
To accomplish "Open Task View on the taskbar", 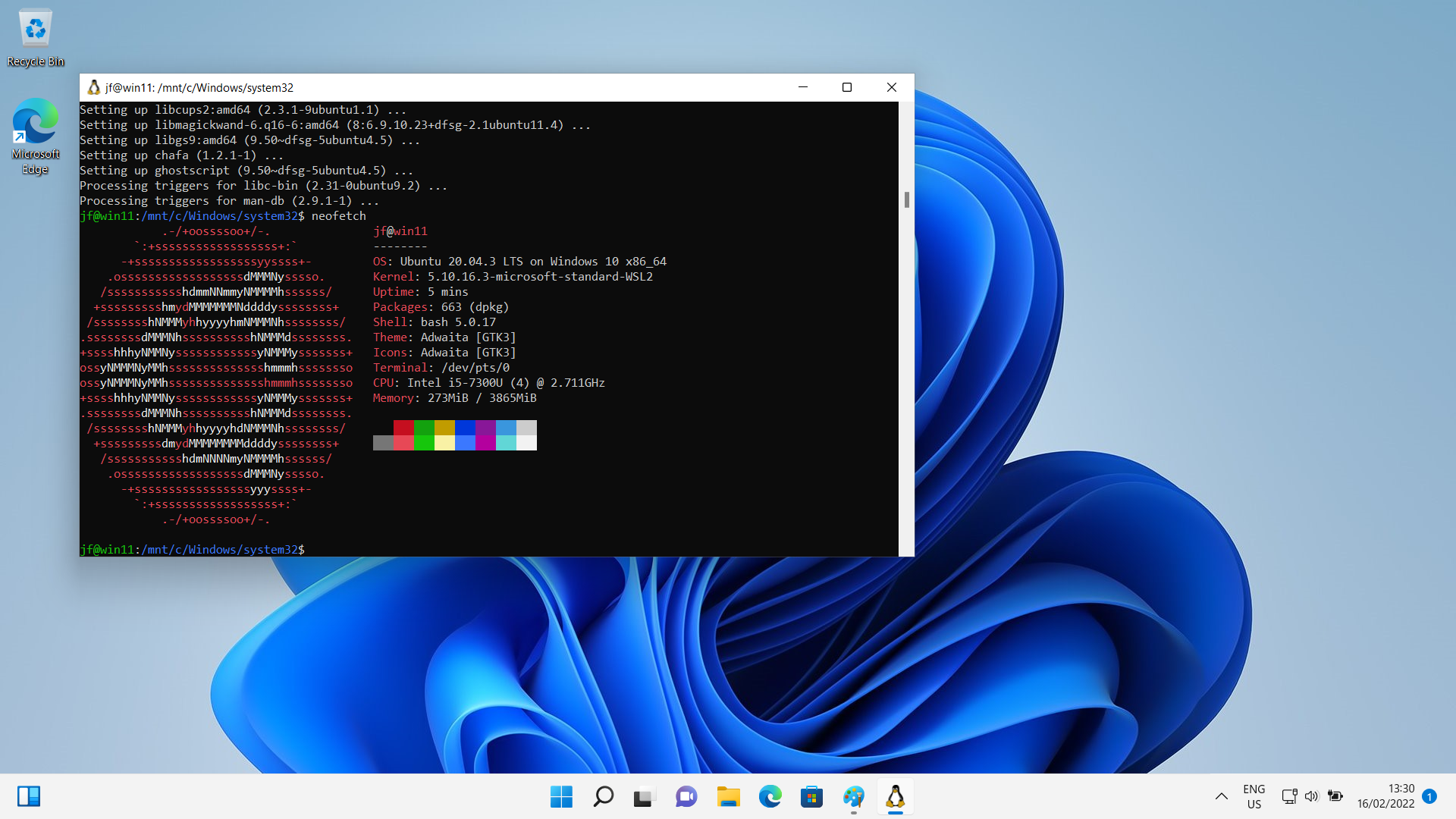I will [644, 796].
